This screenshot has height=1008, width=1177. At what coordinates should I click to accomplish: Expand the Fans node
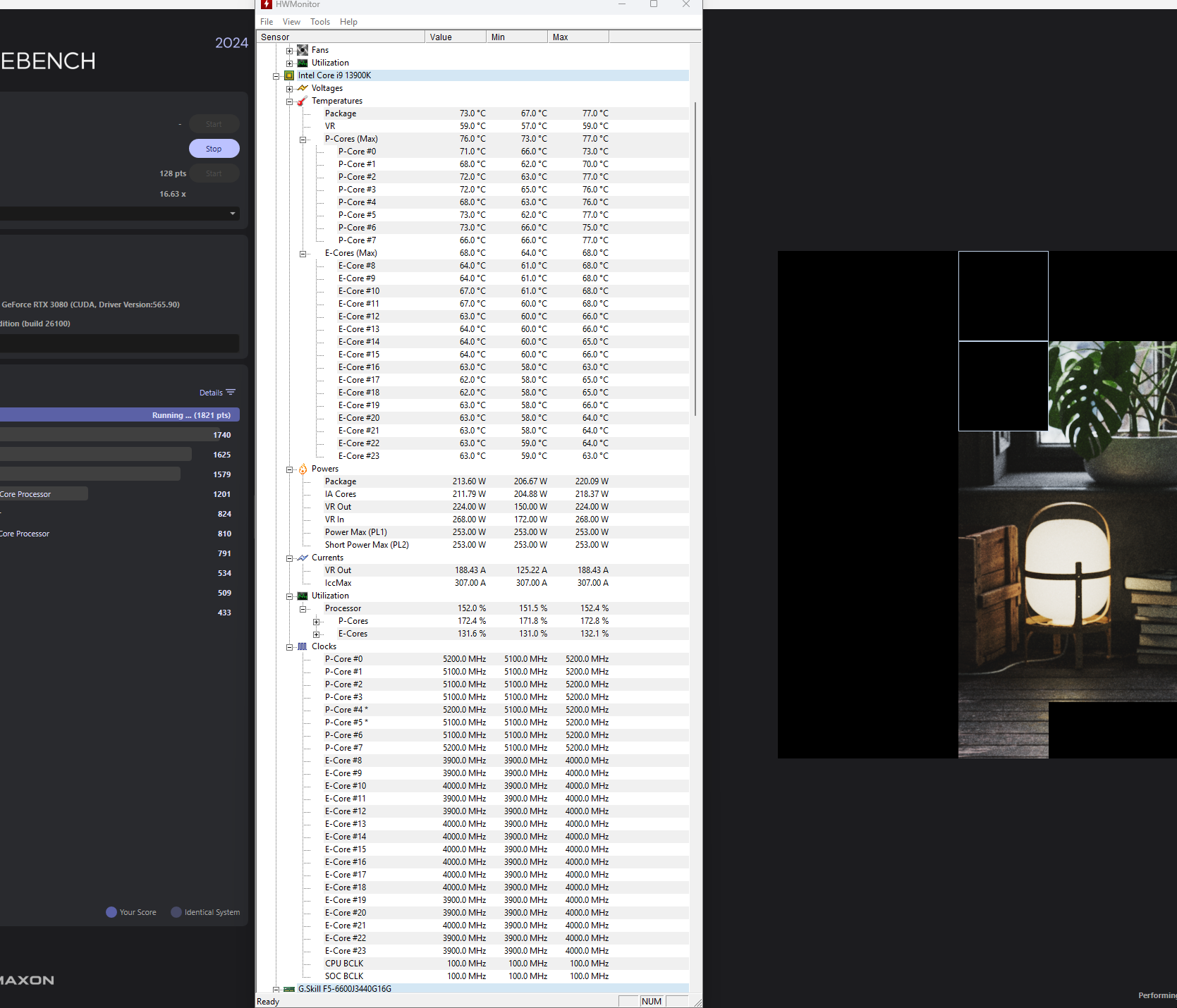tap(289, 51)
